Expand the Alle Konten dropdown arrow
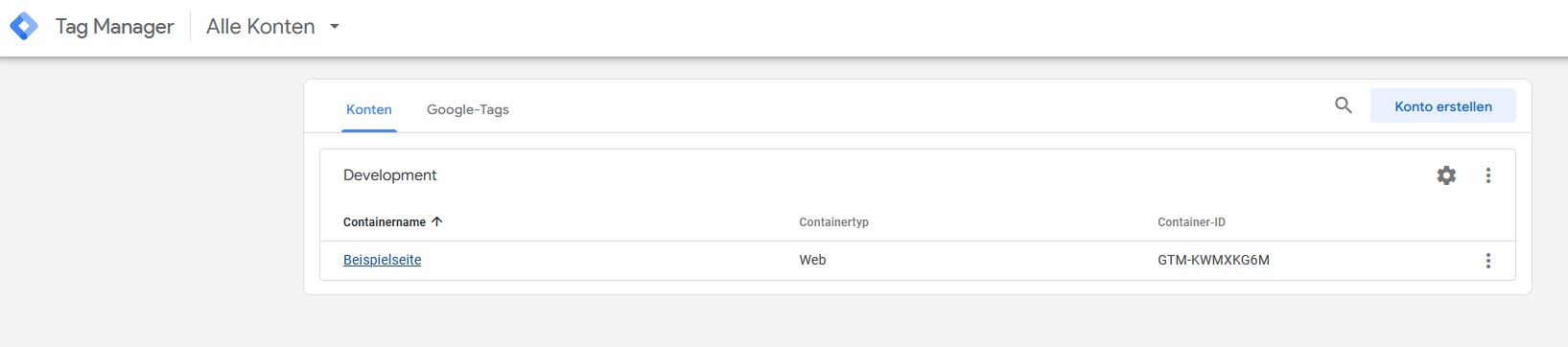1568x347 pixels. click(335, 27)
